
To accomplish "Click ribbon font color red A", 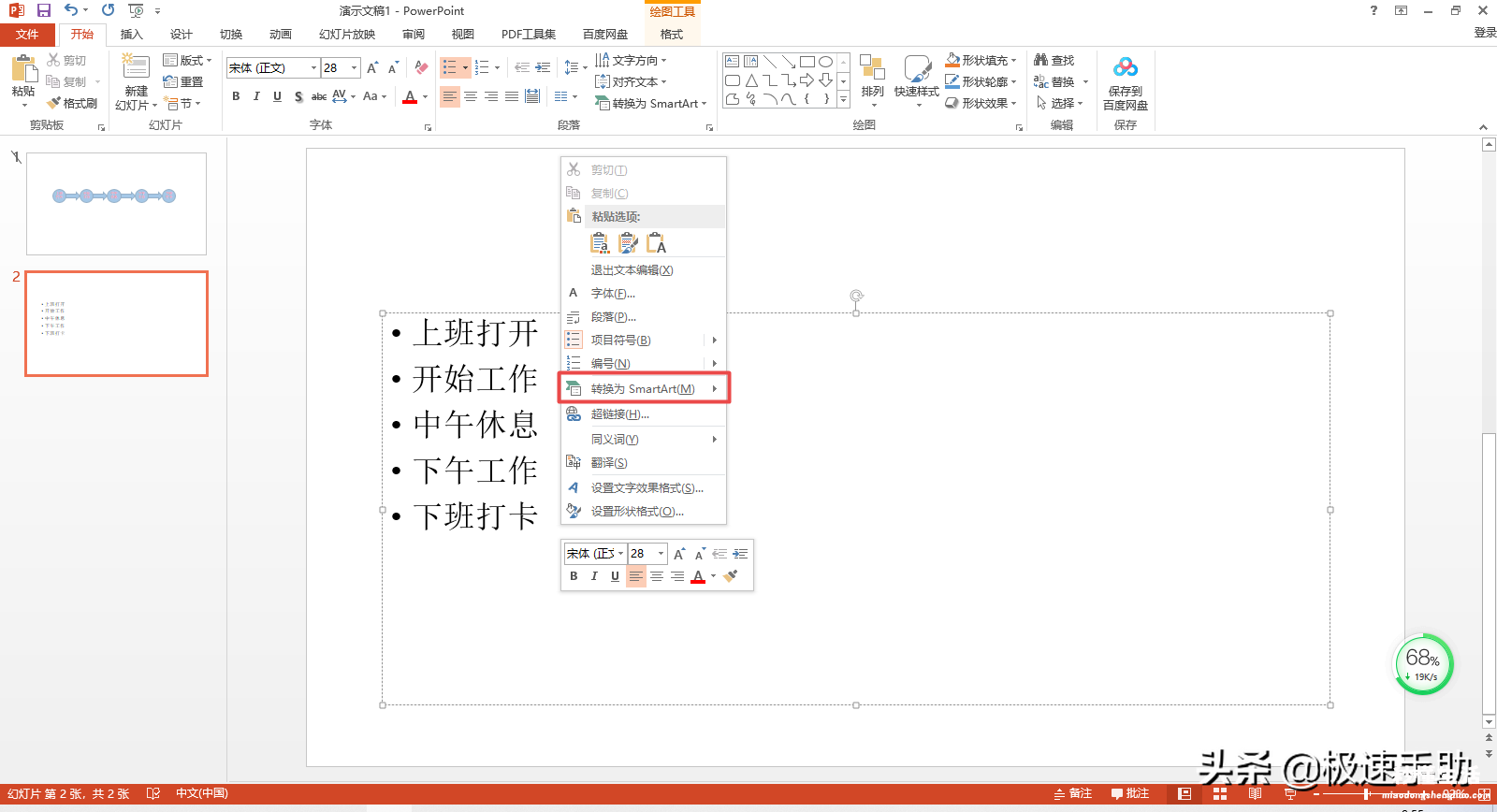I will coord(410,96).
